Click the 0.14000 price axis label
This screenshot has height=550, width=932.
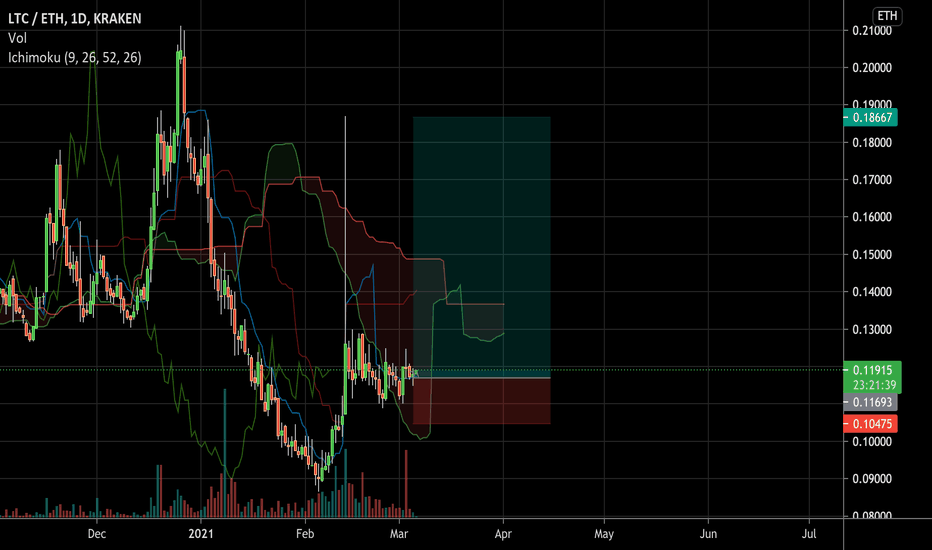872,292
